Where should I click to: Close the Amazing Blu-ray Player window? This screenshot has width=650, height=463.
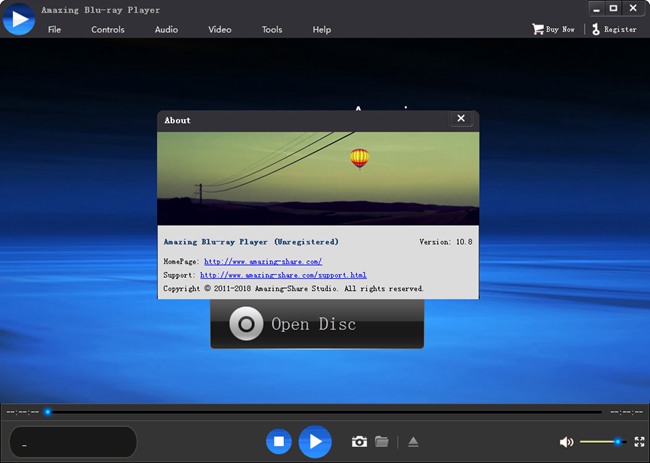633,9
